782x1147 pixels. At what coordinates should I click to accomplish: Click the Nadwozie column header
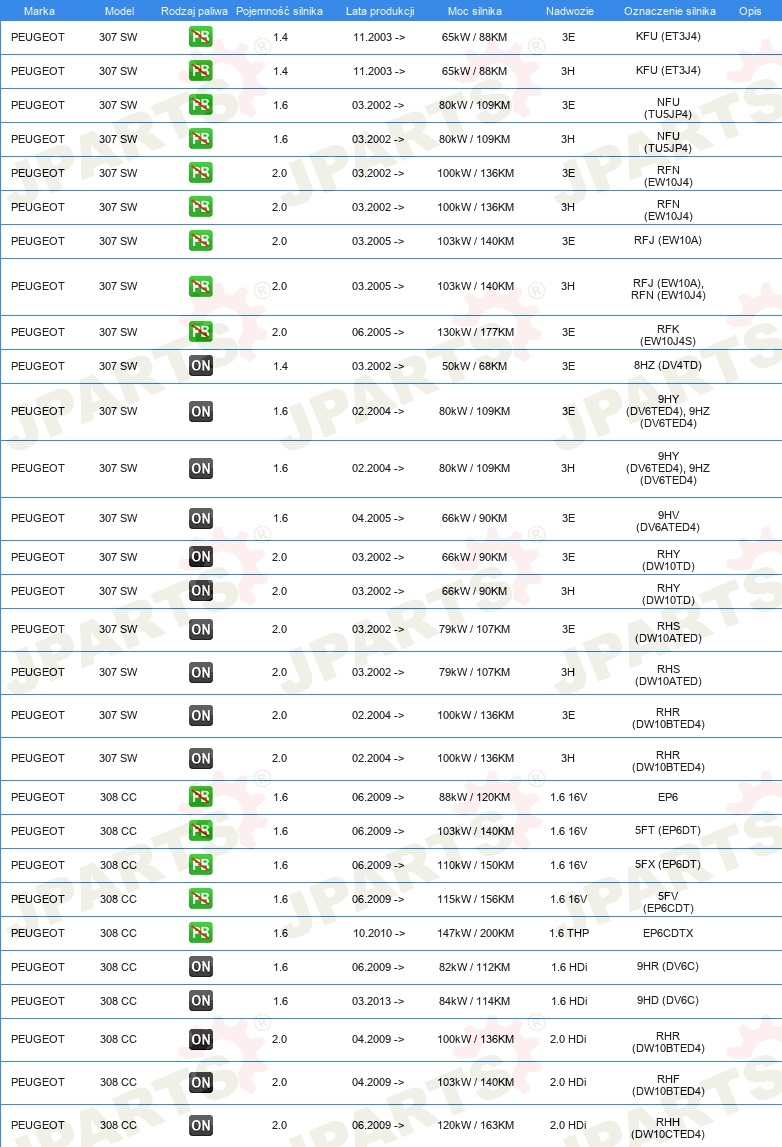point(570,11)
